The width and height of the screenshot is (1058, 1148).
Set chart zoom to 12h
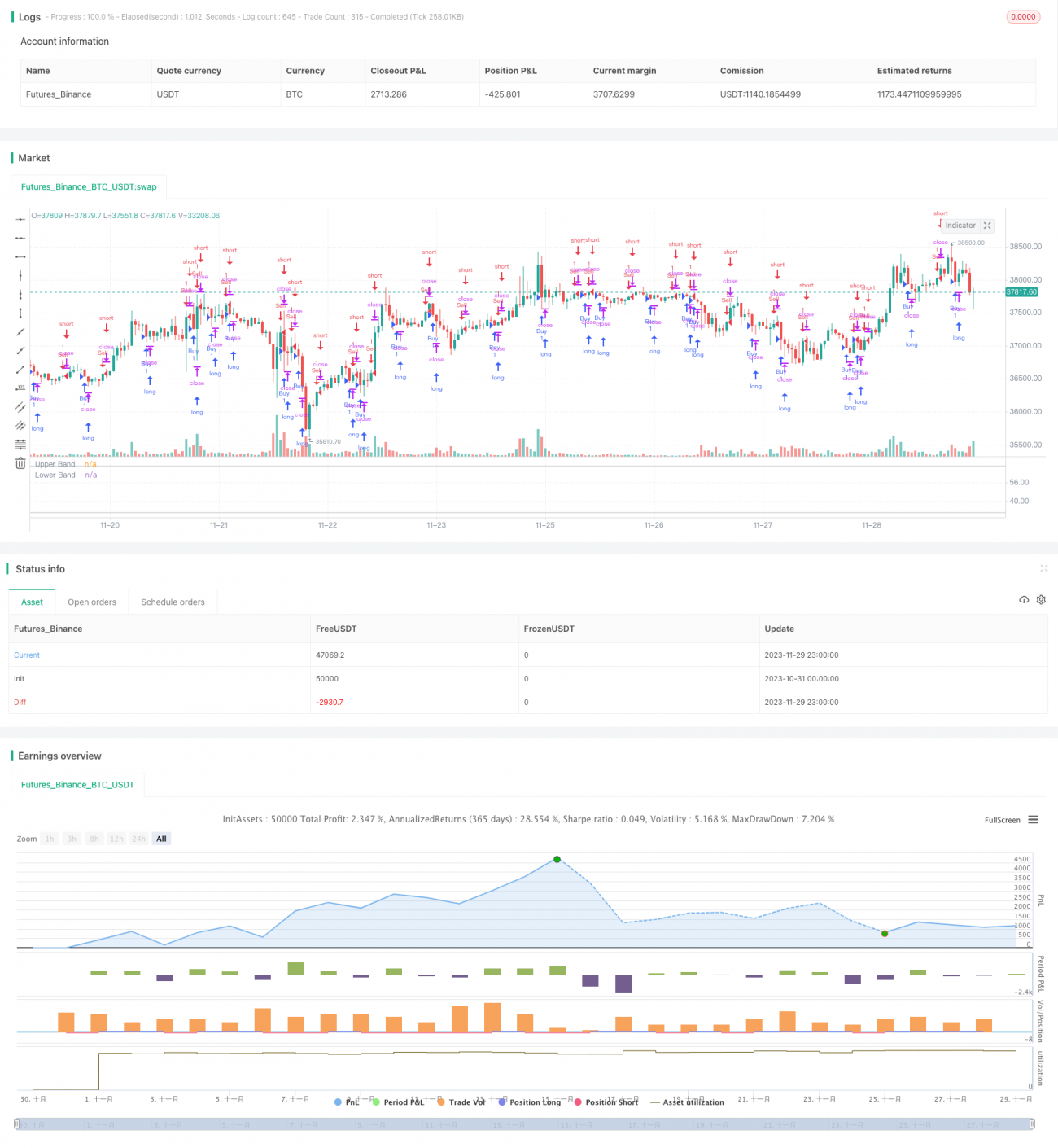(x=116, y=839)
